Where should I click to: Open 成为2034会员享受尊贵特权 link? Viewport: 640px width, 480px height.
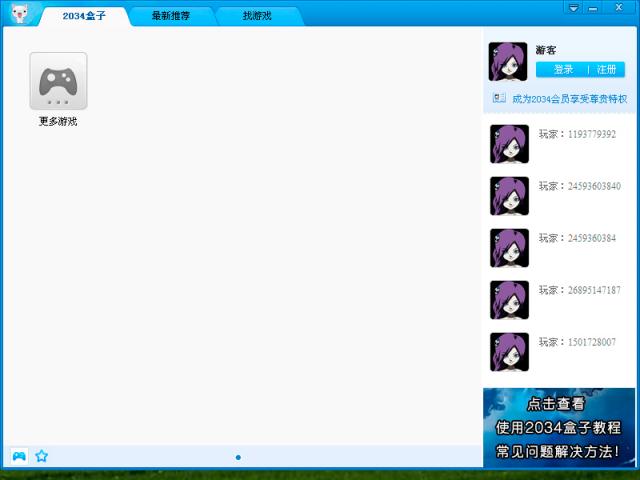[x=570, y=99]
